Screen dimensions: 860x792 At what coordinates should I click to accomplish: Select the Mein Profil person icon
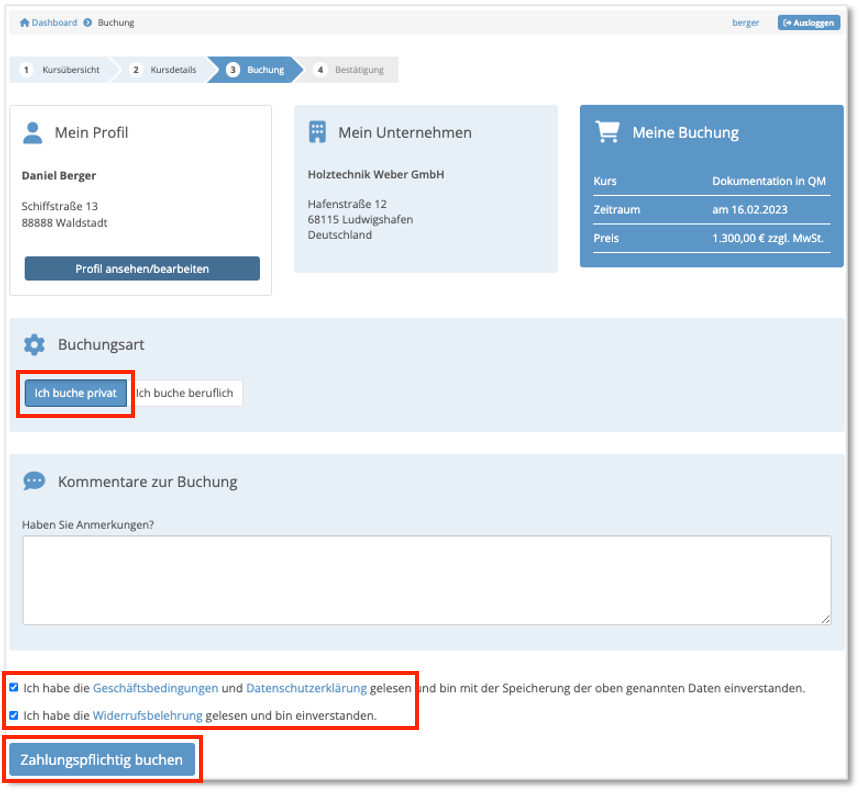click(x=34, y=131)
